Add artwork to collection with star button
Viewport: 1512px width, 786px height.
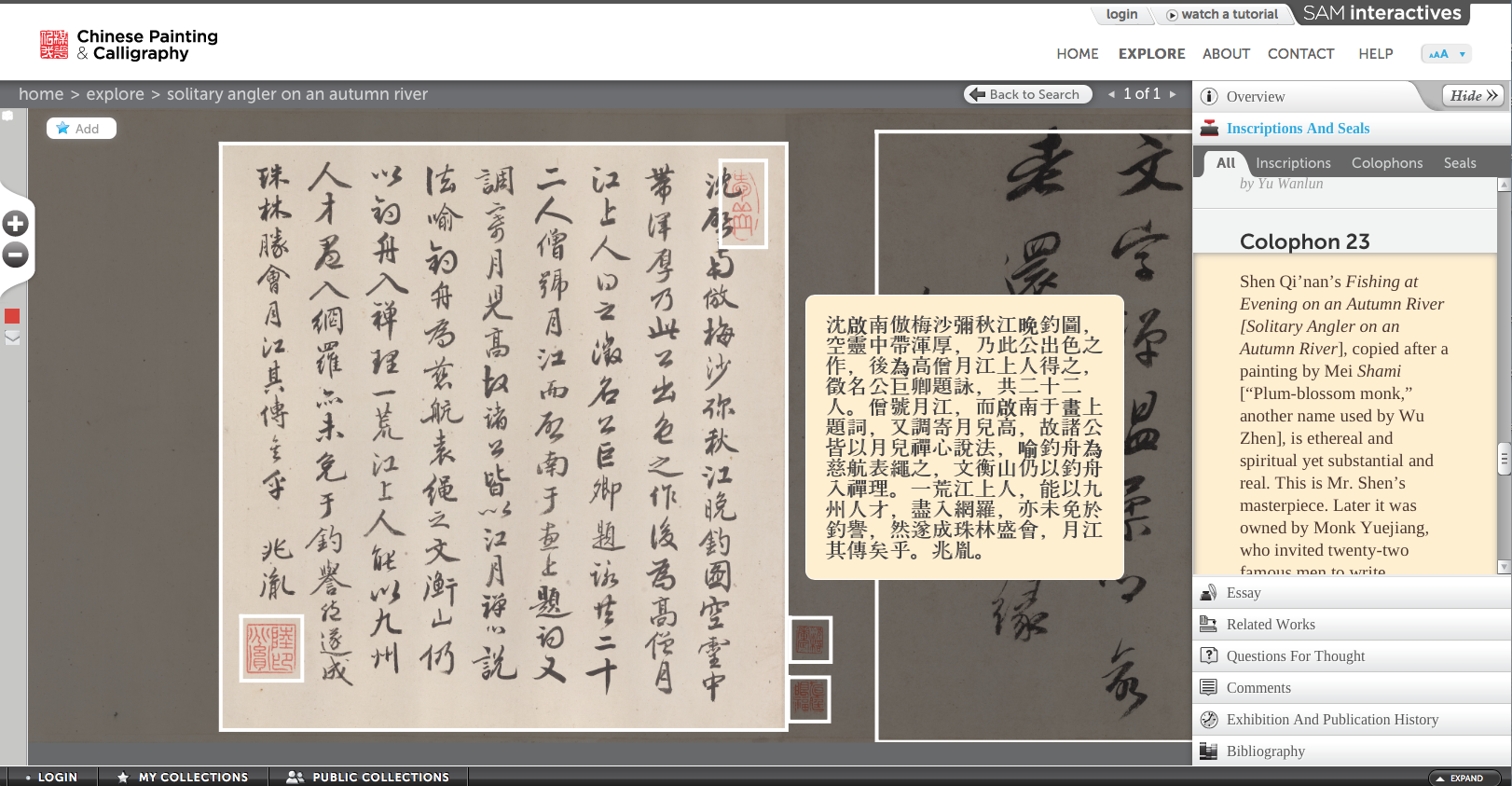click(81, 129)
